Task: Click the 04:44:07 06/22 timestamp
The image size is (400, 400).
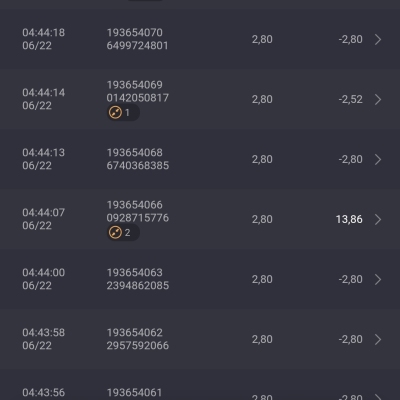Action: 44,219
